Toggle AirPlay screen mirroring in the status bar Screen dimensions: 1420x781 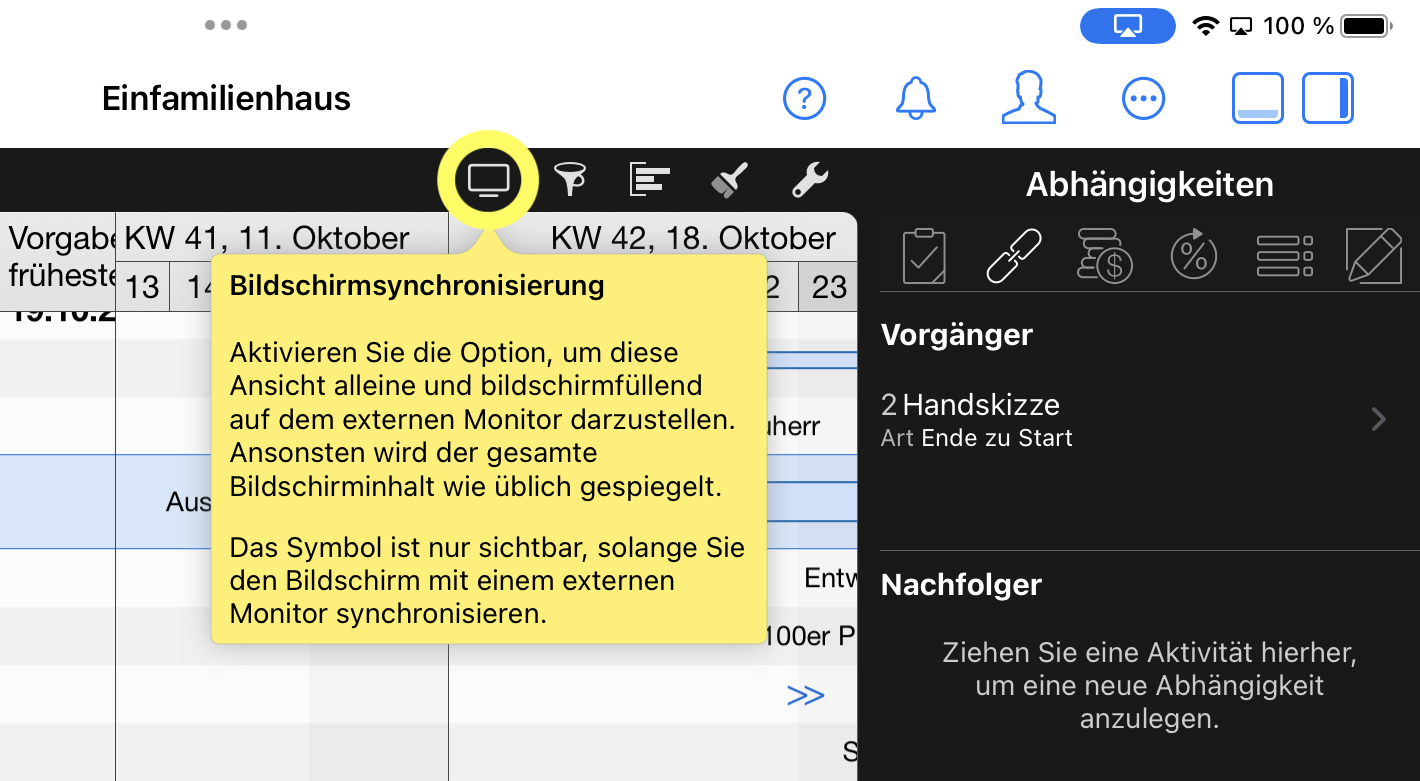[1127, 26]
